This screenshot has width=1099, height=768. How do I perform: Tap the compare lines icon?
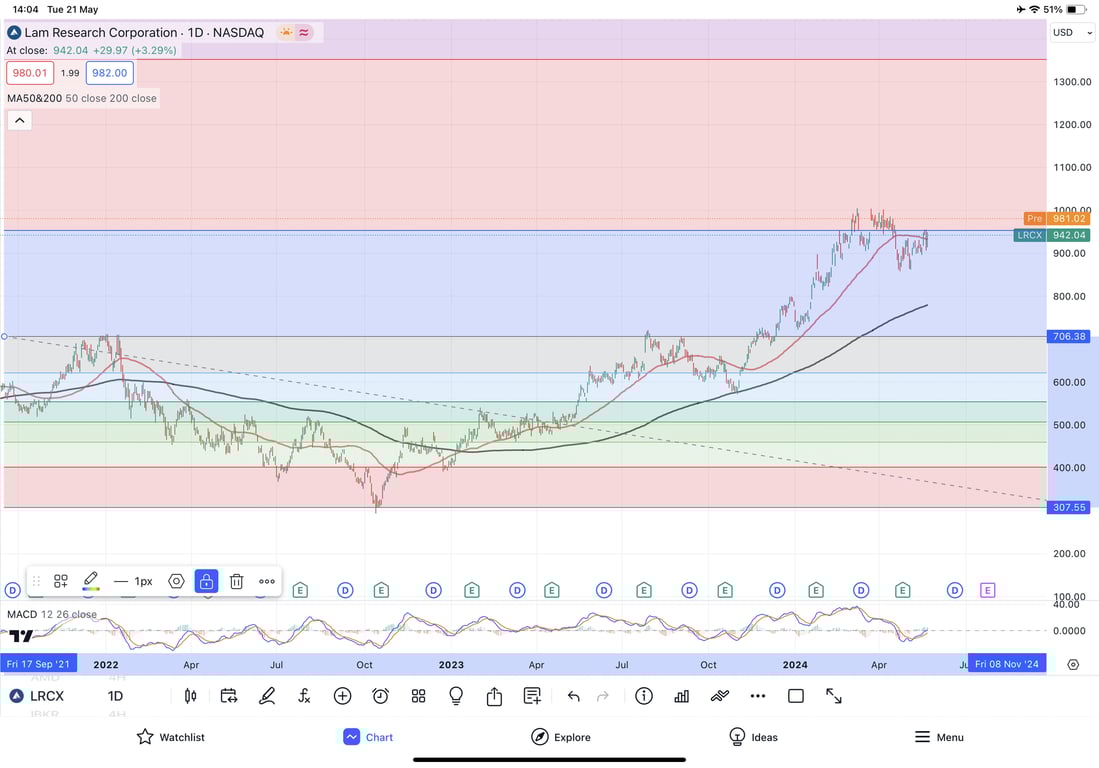pos(720,696)
